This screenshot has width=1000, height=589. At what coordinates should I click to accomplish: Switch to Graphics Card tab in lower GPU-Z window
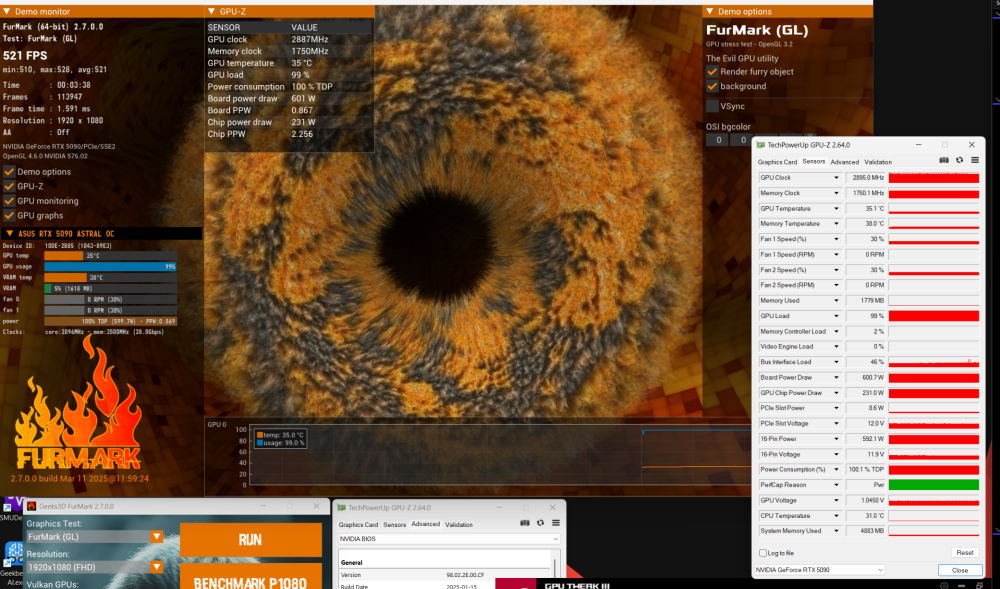358,525
